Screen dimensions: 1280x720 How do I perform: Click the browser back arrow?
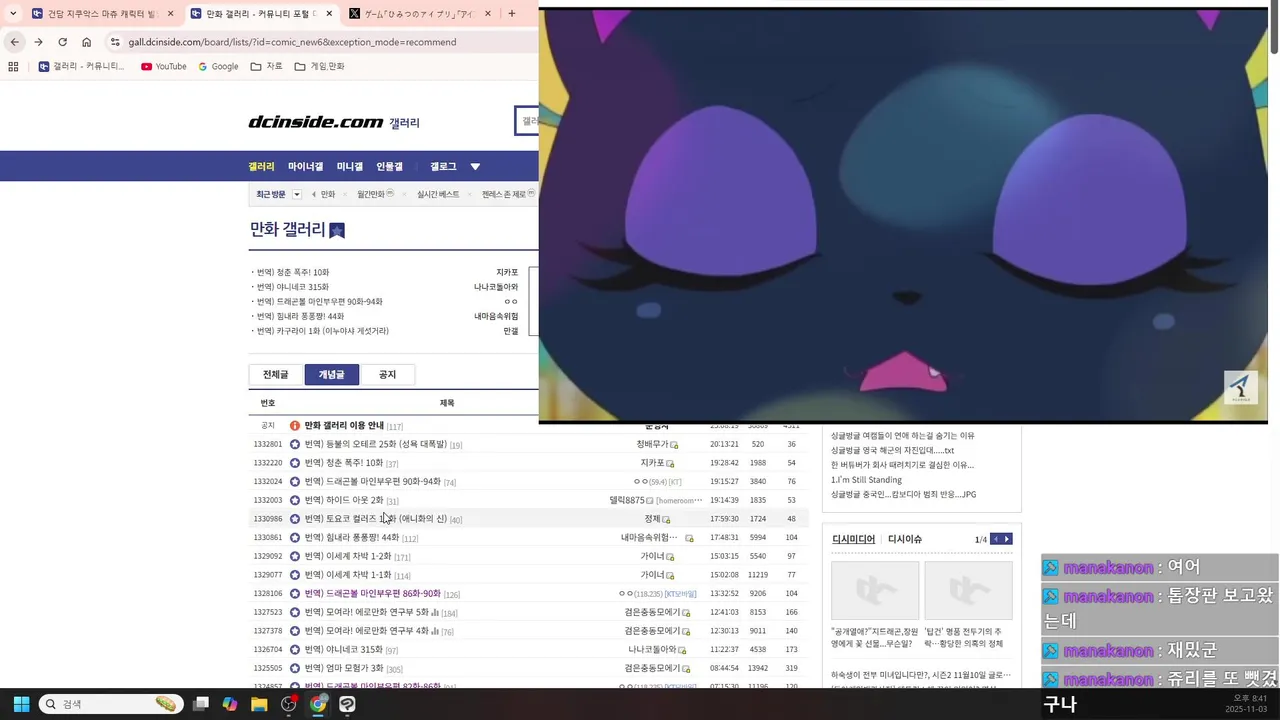tap(14, 42)
